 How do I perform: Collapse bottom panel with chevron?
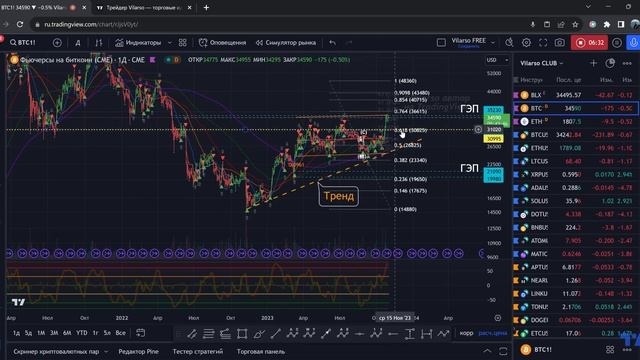pos(487,351)
